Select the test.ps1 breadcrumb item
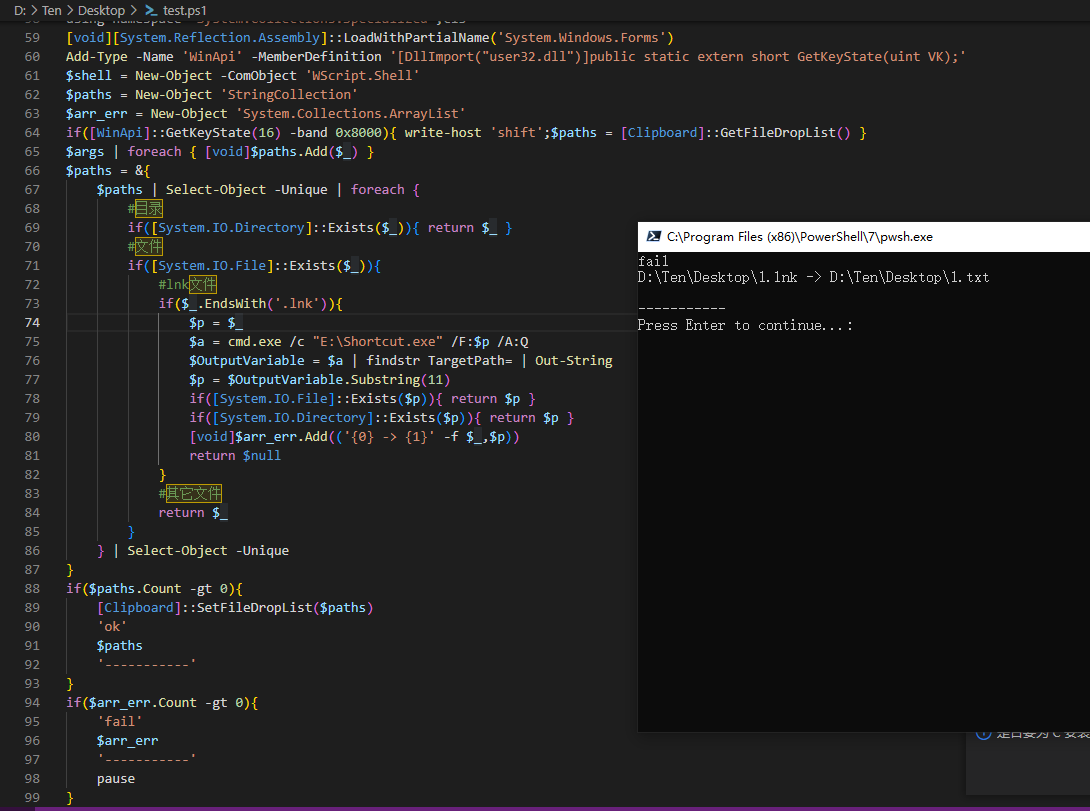The height and width of the screenshot is (811, 1090). 185,10
